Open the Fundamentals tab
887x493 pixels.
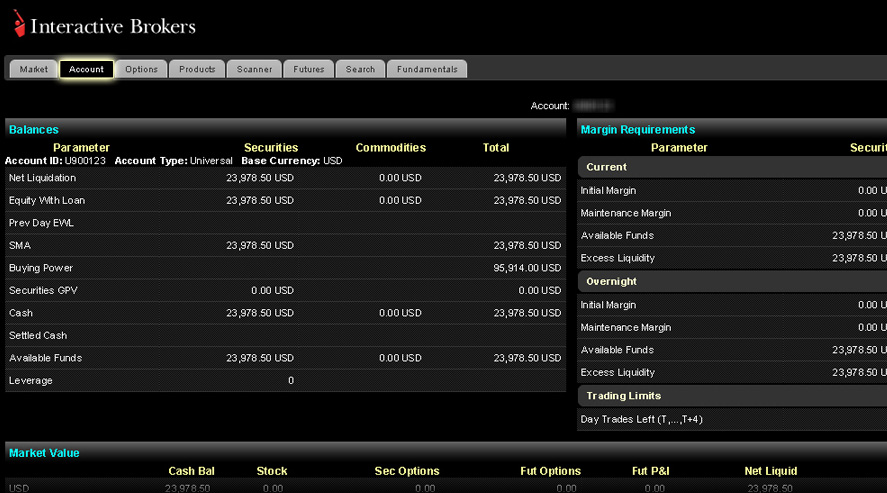pos(427,69)
